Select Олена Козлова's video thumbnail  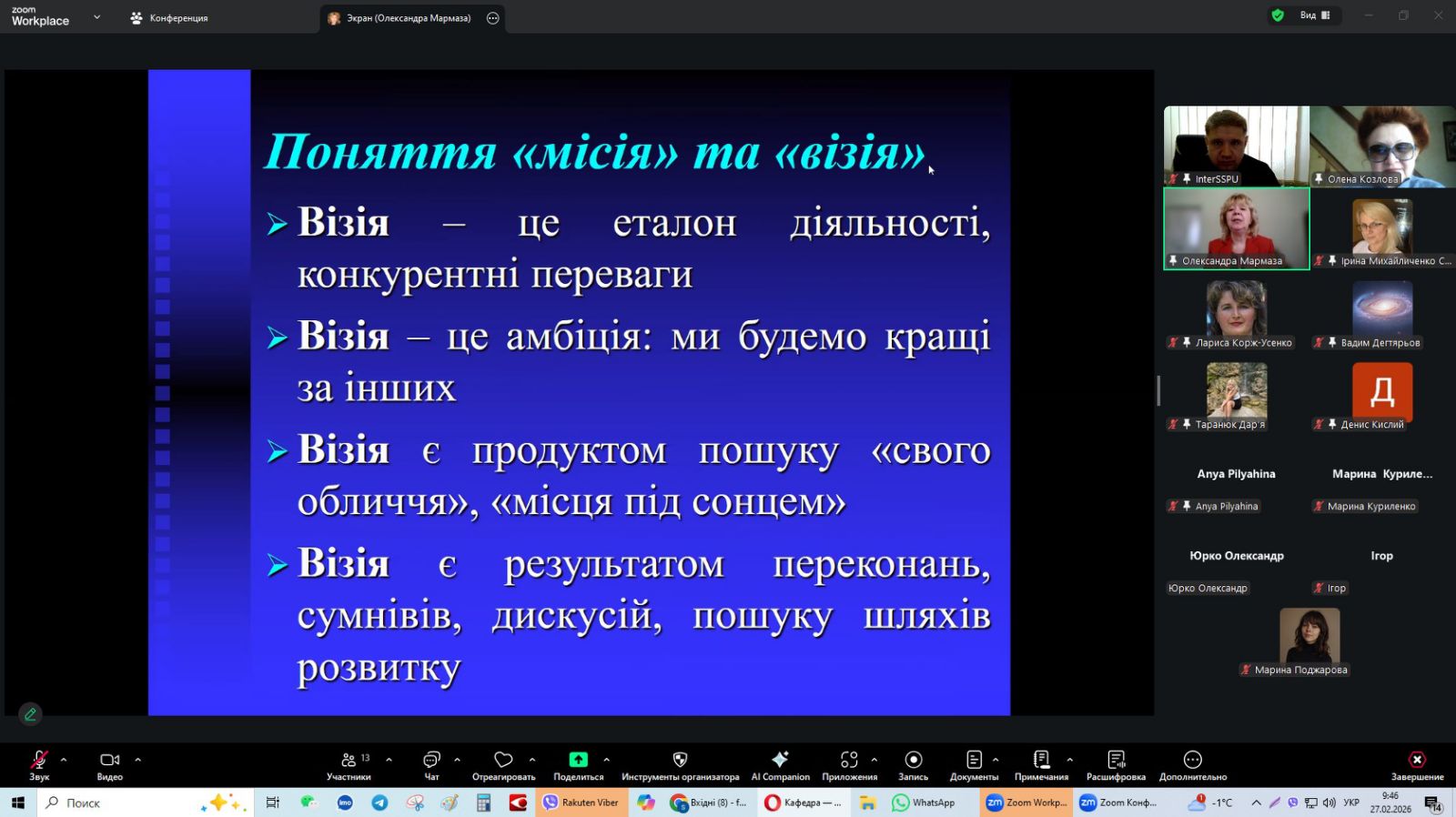(1382, 146)
